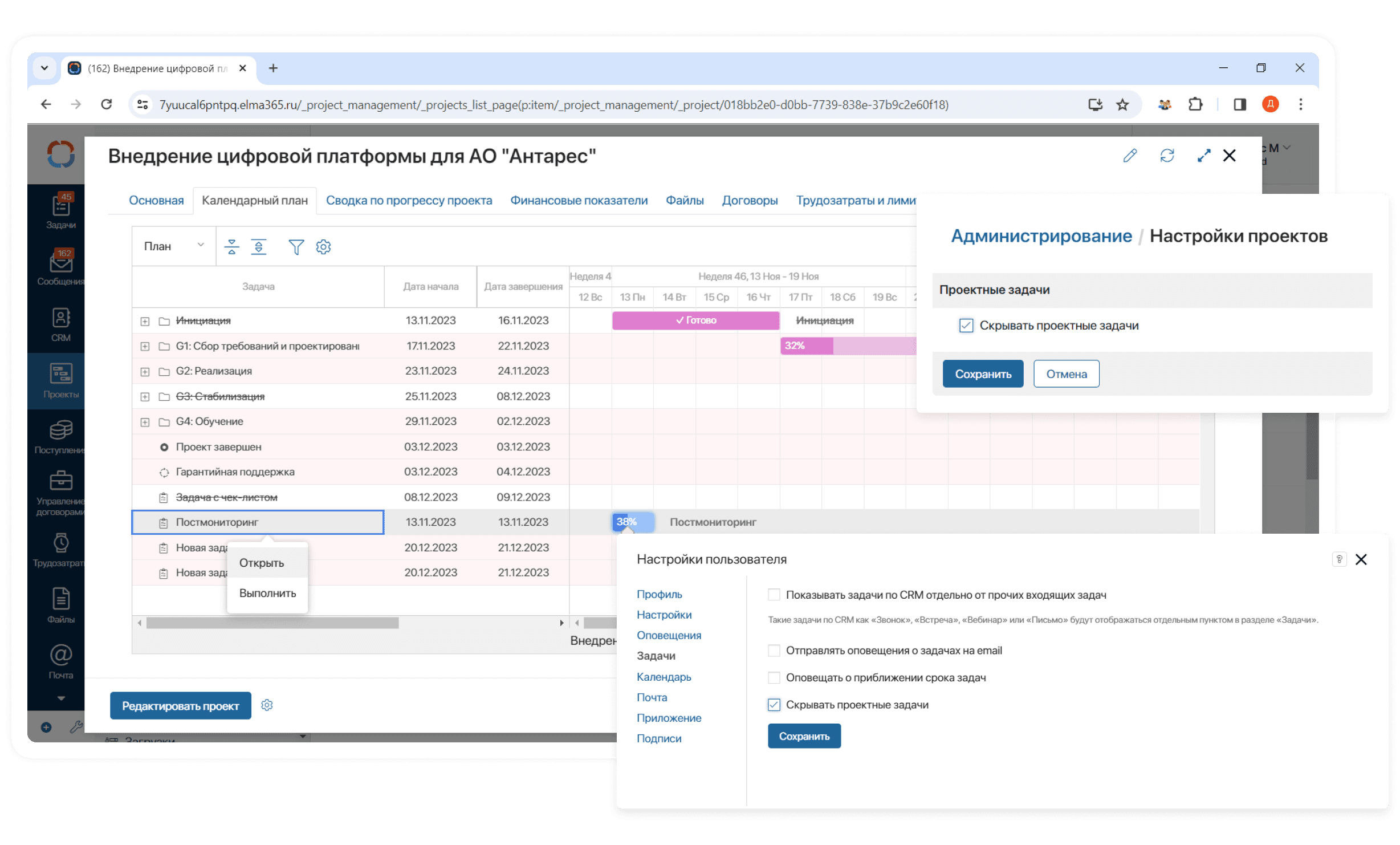The image size is (1400, 845).
Task: Expand the G2: Реализация task group
Action: [145, 372]
